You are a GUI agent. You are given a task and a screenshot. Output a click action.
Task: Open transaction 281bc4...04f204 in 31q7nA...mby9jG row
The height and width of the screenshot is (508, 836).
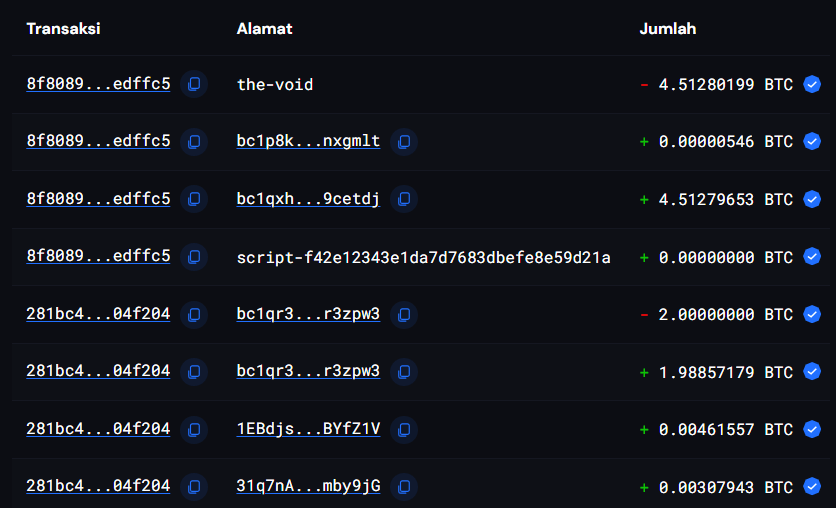click(x=98, y=486)
